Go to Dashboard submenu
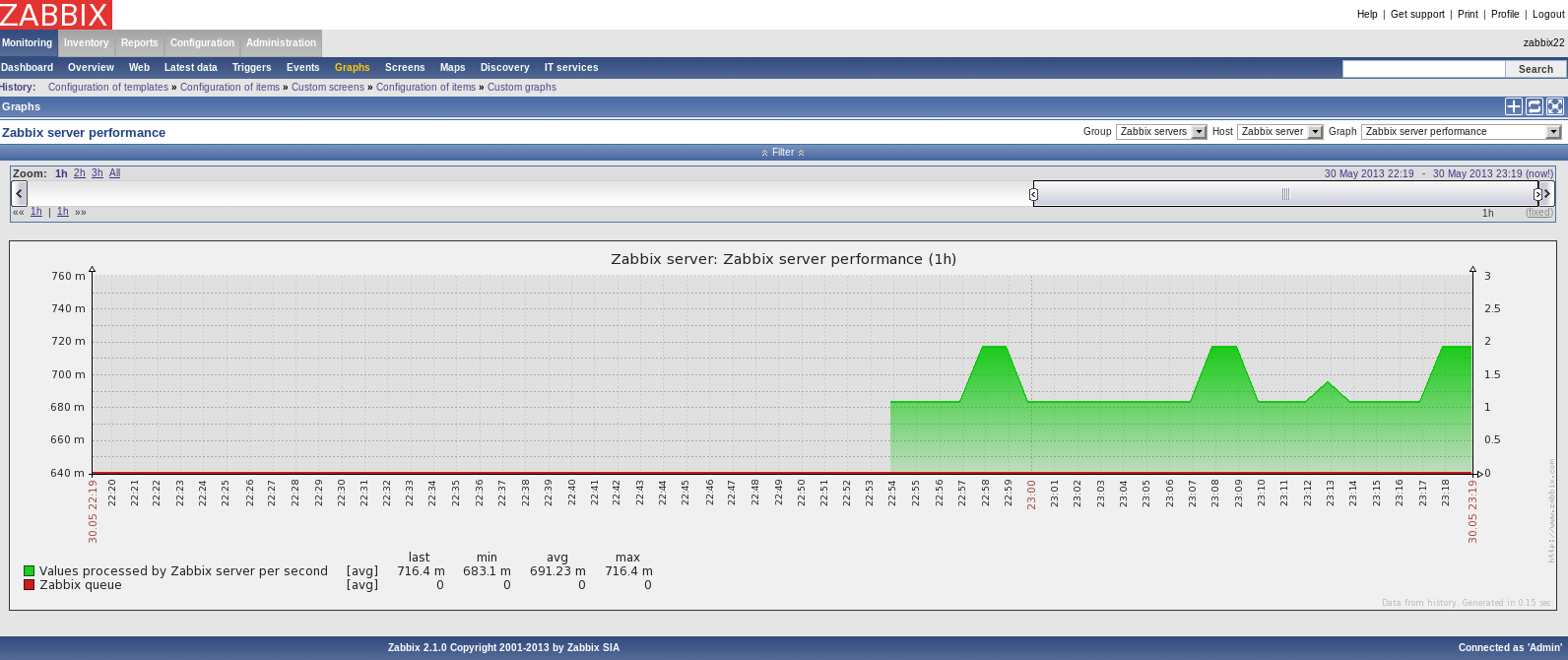 click(x=28, y=68)
